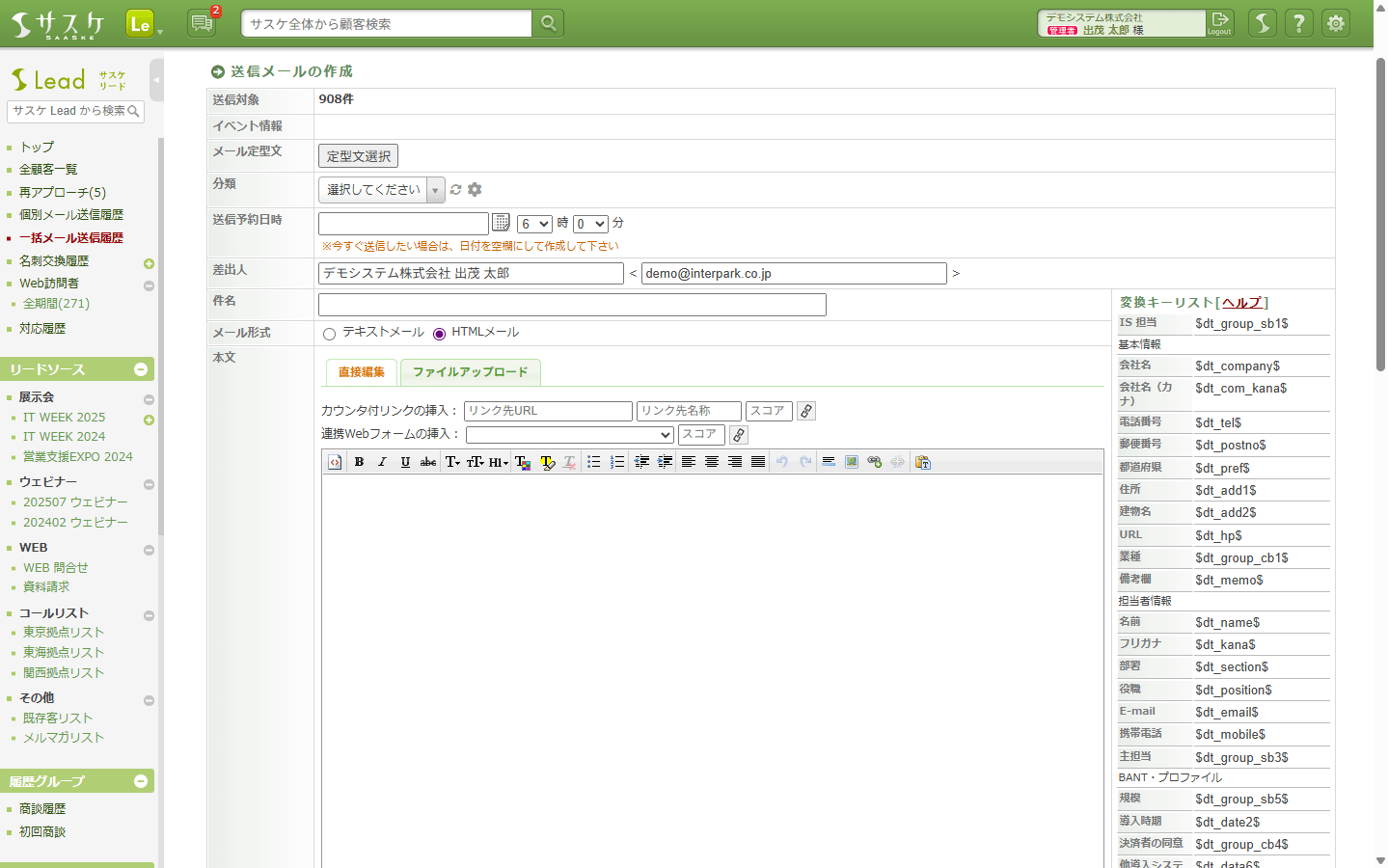
Task: Insert a bulleted list in the editor
Action: click(x=594, y=462)
